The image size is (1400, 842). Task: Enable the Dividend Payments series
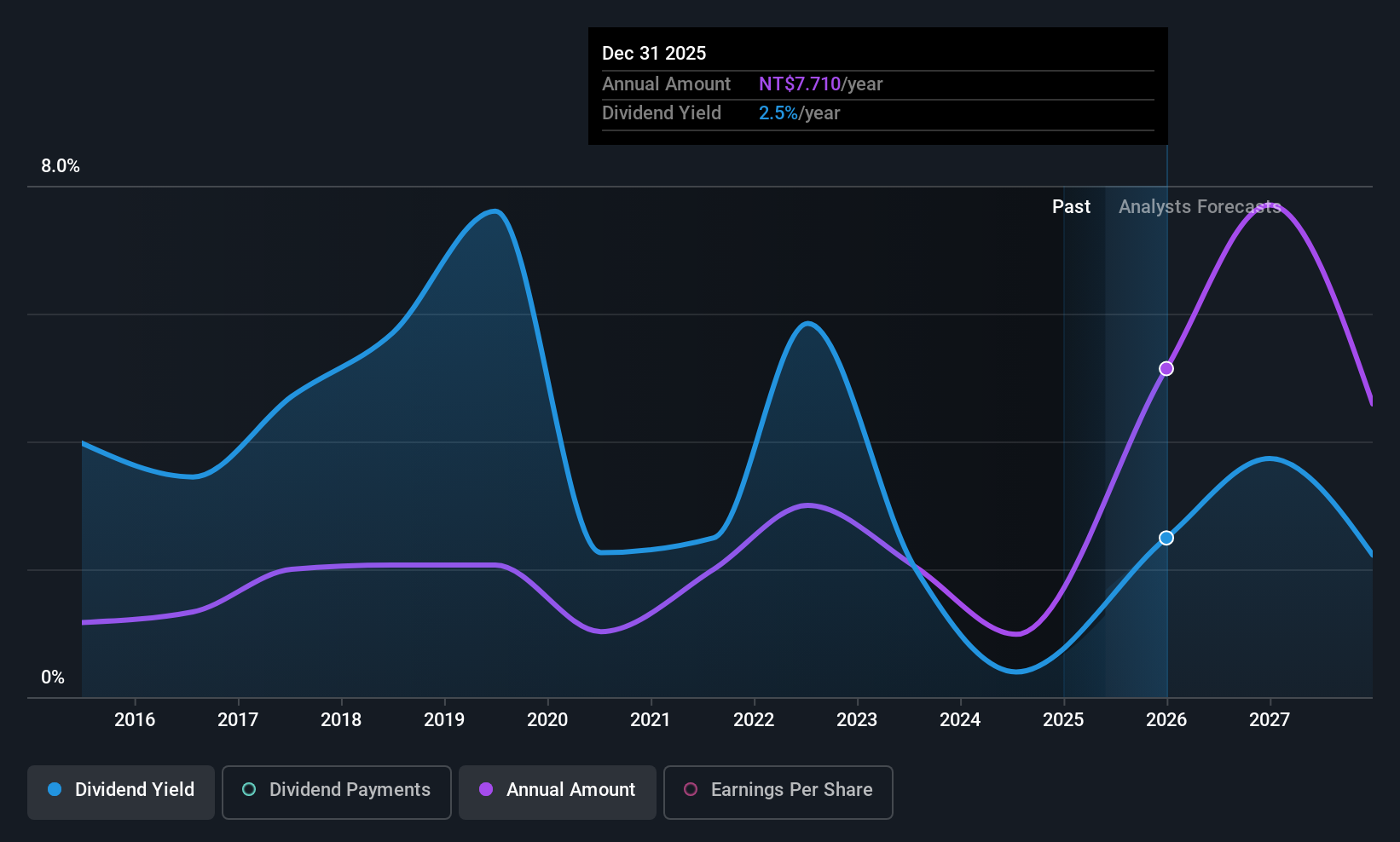click(x=337, y=793)
